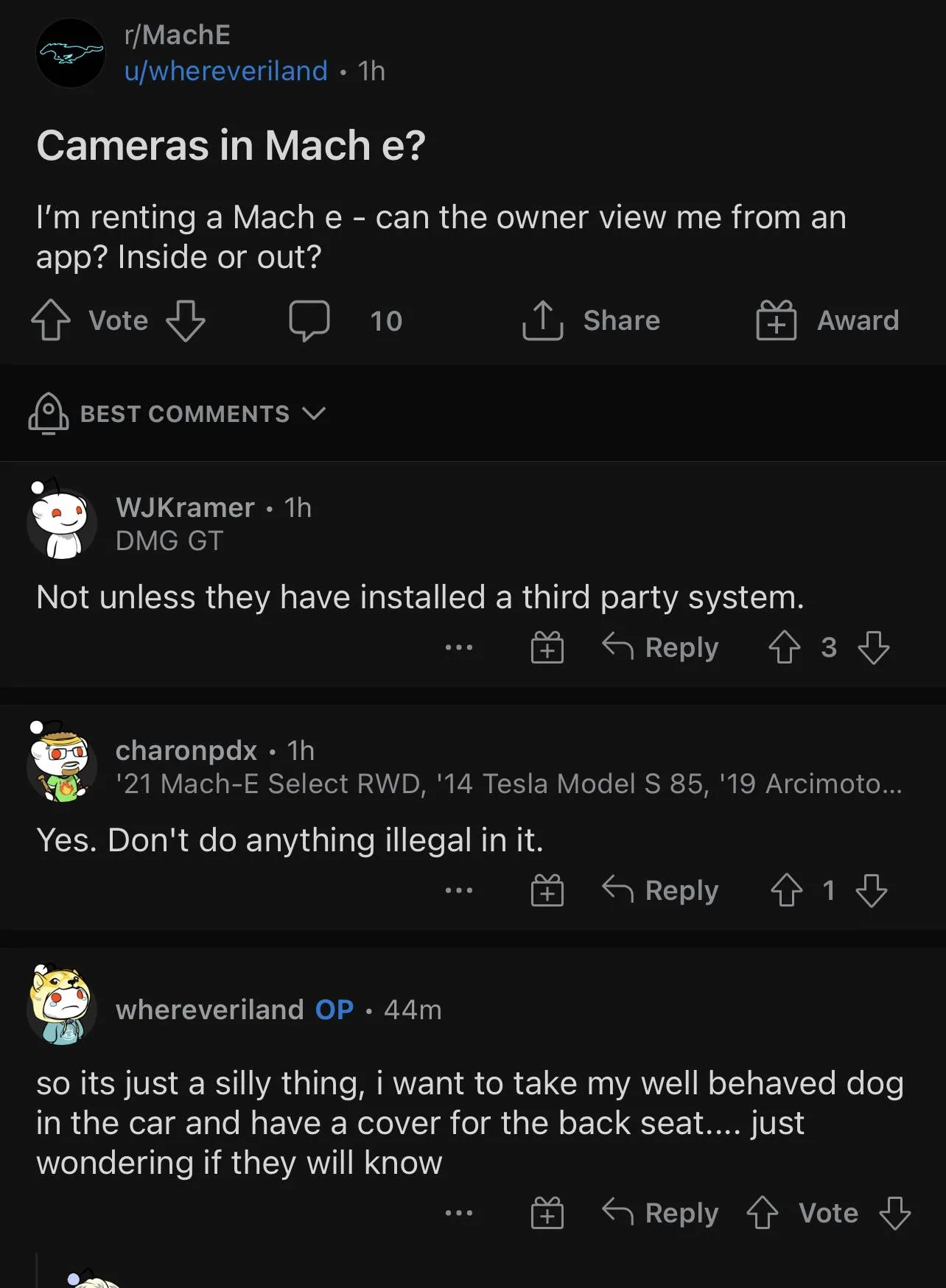Open post comments via speech bubble icon
The width and height of the screenshot is (946, 1288).
[309, 320]
